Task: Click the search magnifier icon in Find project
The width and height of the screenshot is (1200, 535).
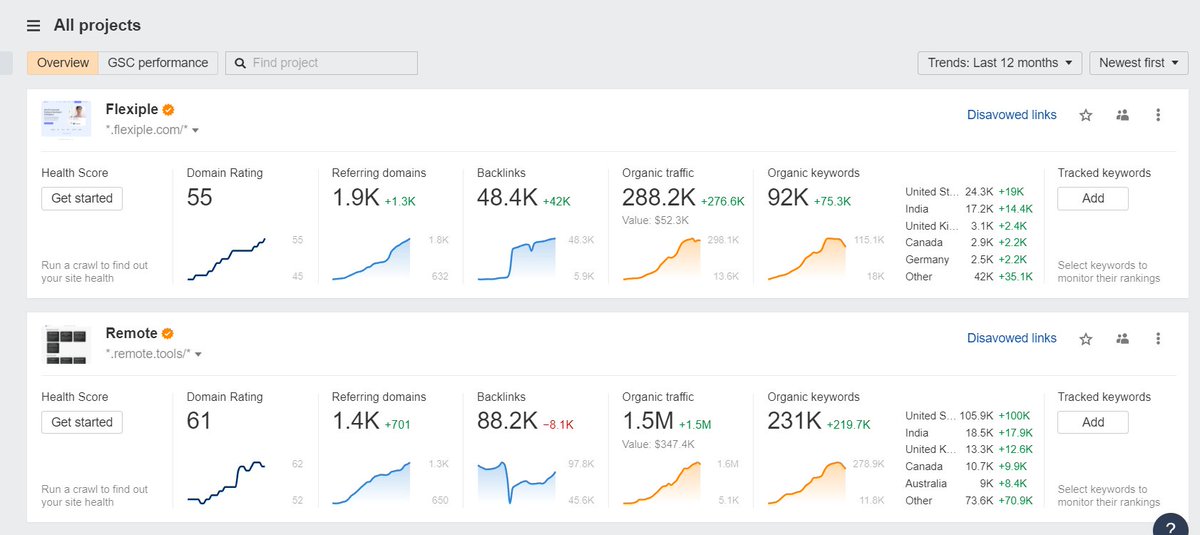Action: [x=240, y=63]
